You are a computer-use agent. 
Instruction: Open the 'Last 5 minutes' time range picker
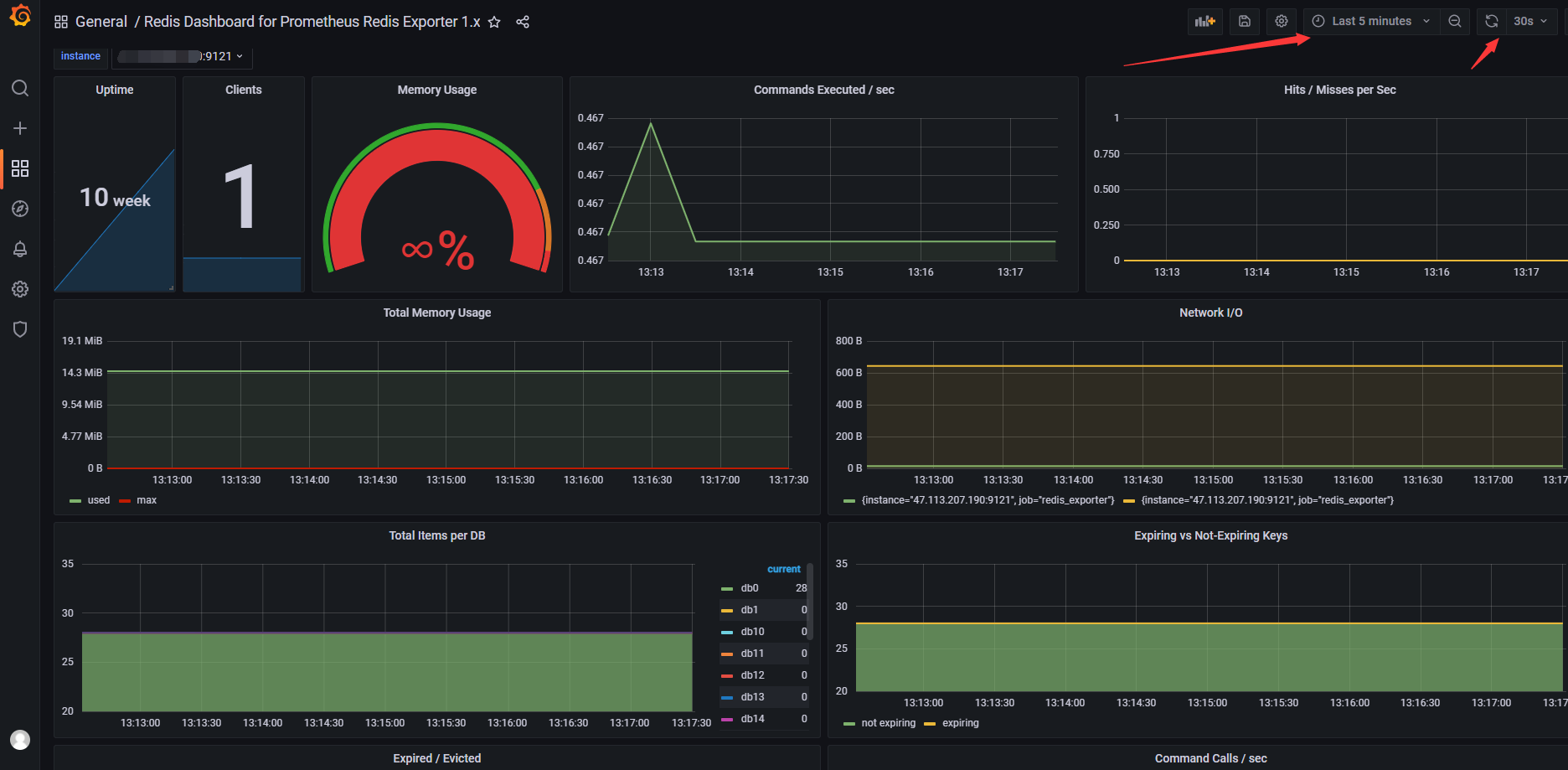[x=1370, y=21]
